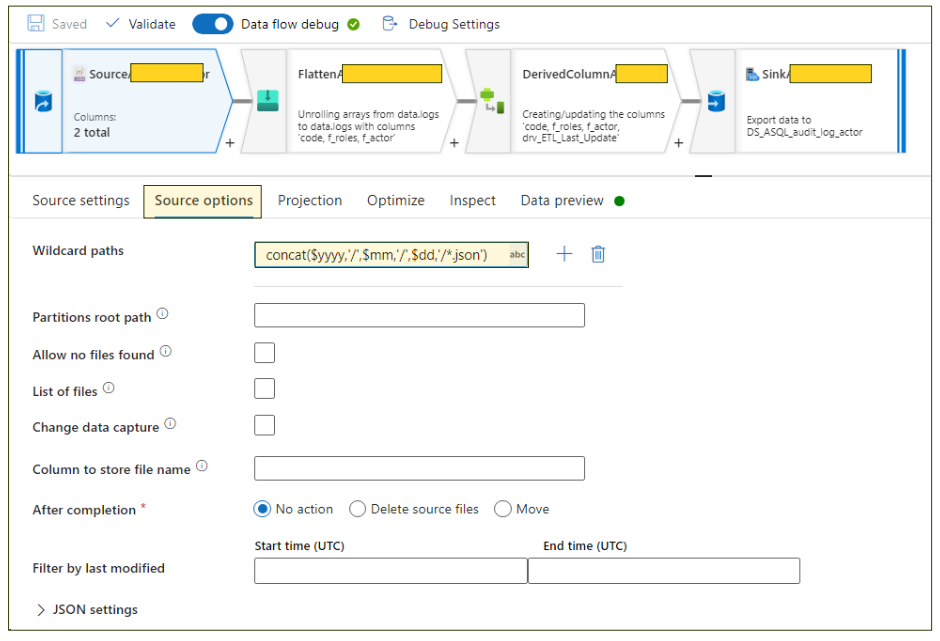Select the DerivedColumn transformation node icon
This screenshot has height=641, width=940.
(x=491, y=100)
